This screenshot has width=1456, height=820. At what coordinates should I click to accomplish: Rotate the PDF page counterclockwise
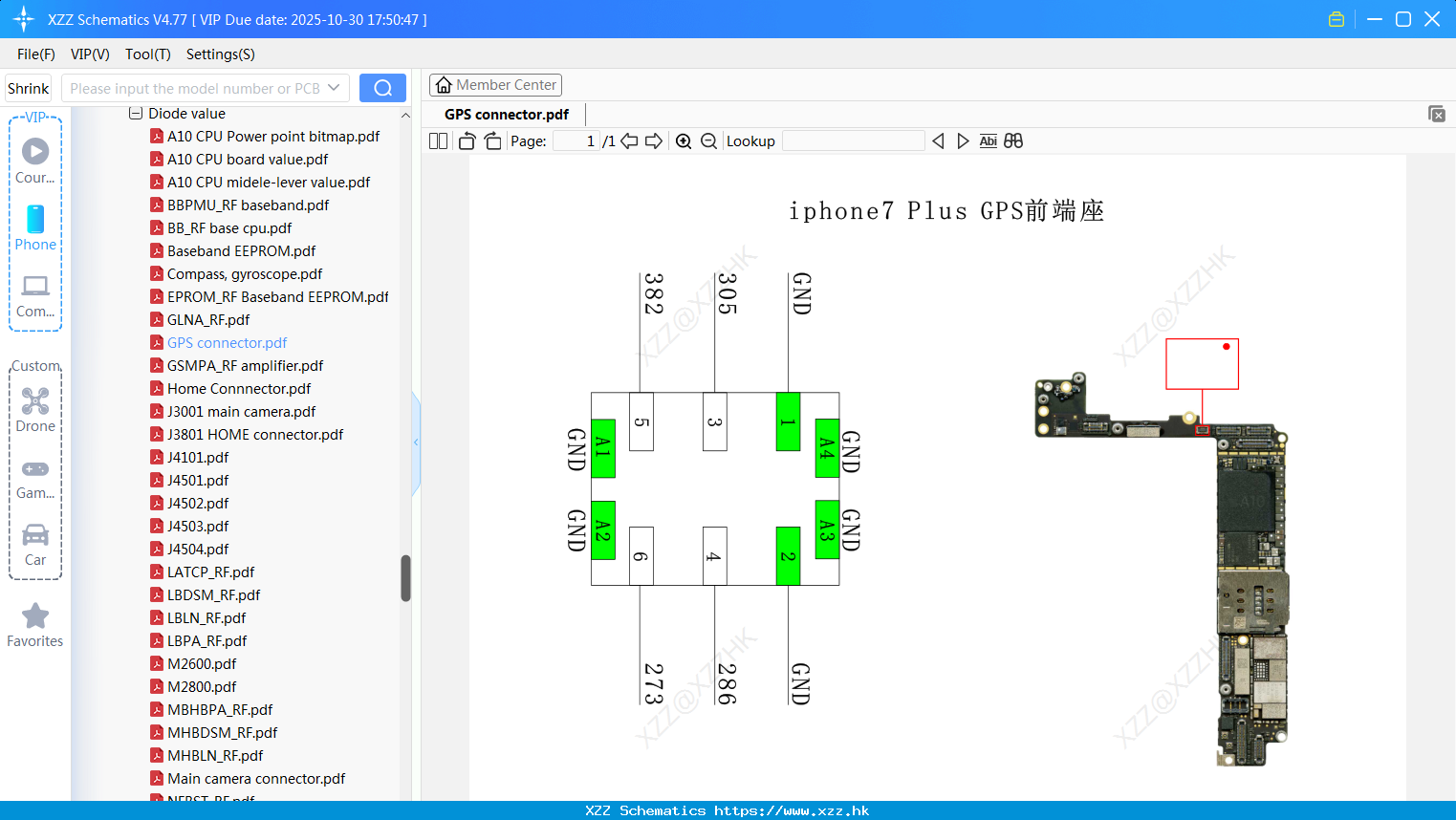coord(467,141)
